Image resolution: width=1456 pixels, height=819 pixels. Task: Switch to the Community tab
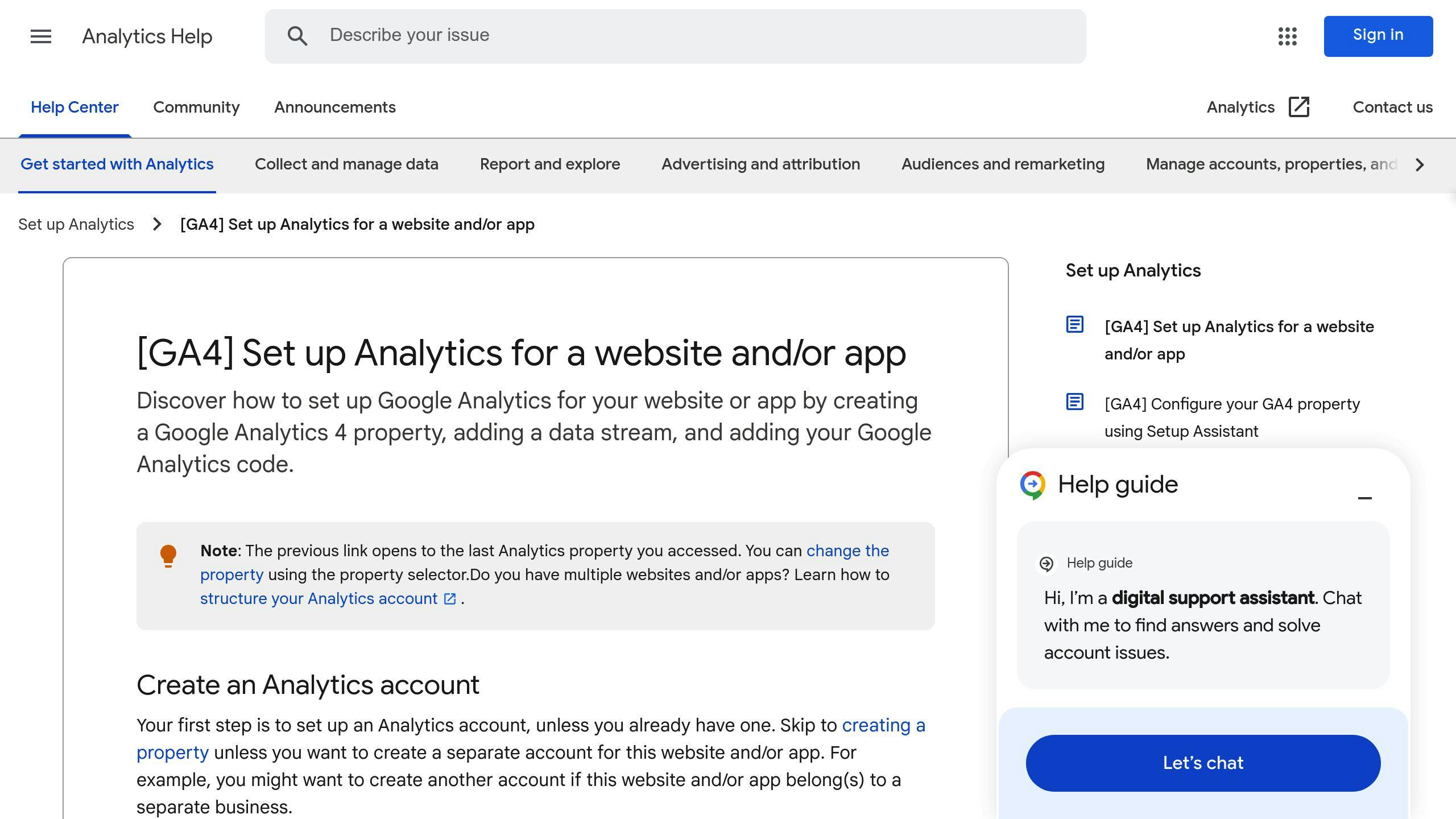point(196,107)
